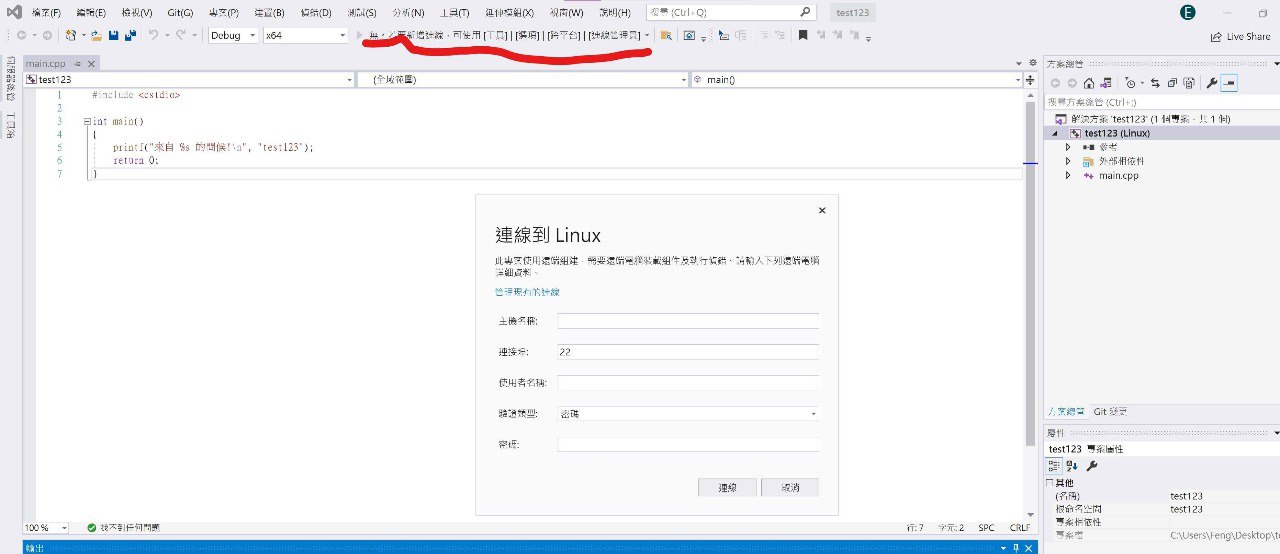This screenshot has width=1280, height=554.
Task: Click the wrench properties icon in Solution Explorer
Action: click(1212, 83)
